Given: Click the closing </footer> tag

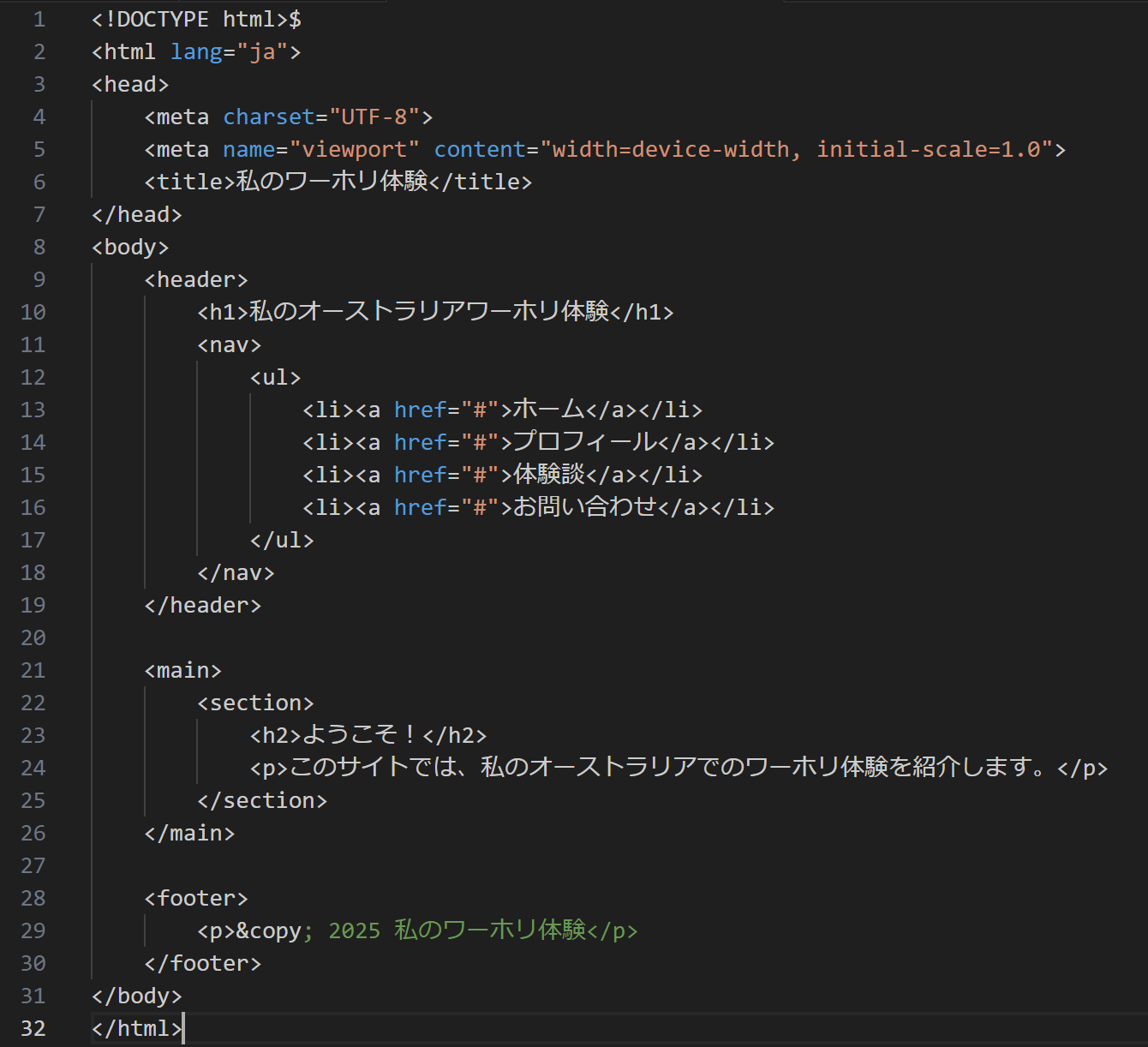Looking at the screenshot, I should pos(203,963).
